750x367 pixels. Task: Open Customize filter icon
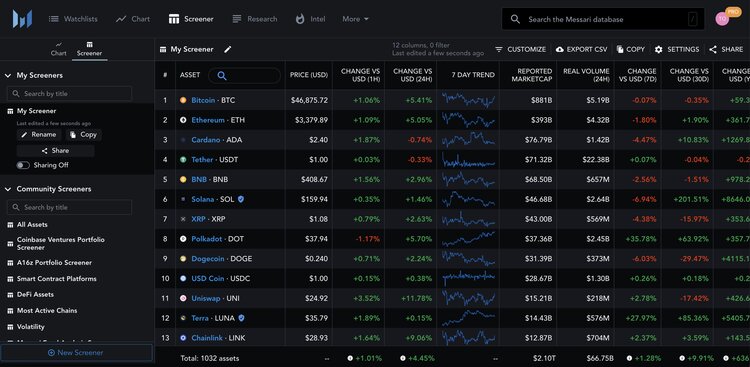click(x=499, y=49)
